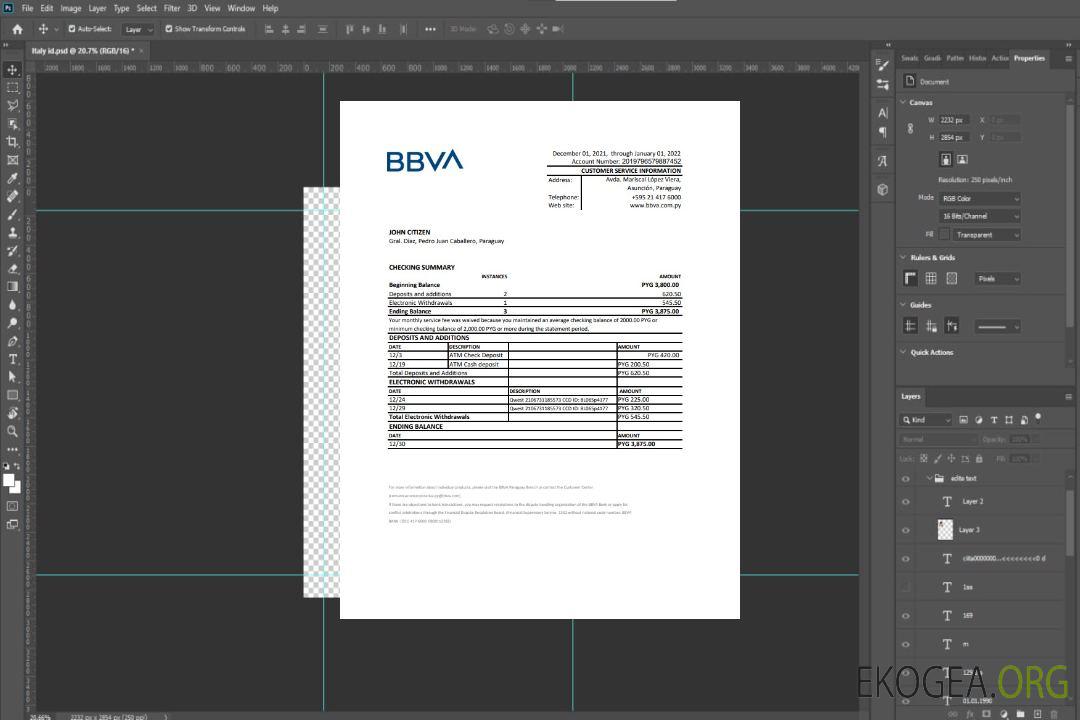Toggle the Auto-Select checkbox
The height and width of the screenshot is (720, 1080).
[x=72, y=29]
